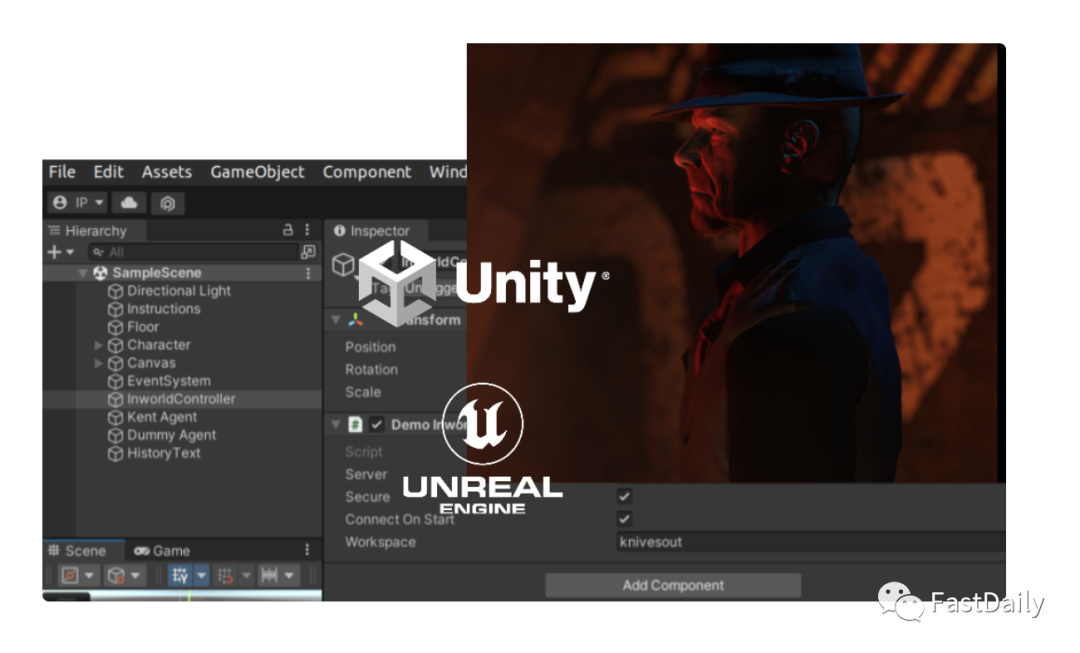
Task: Click the Kent Agent cube icon
Action: tap(115, 417)
